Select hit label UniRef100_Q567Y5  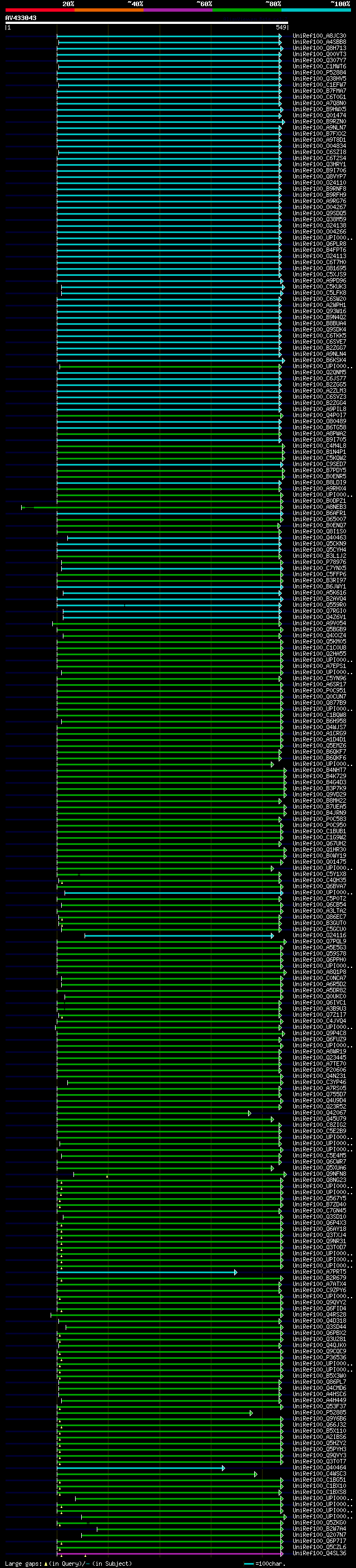(319, 1199)
